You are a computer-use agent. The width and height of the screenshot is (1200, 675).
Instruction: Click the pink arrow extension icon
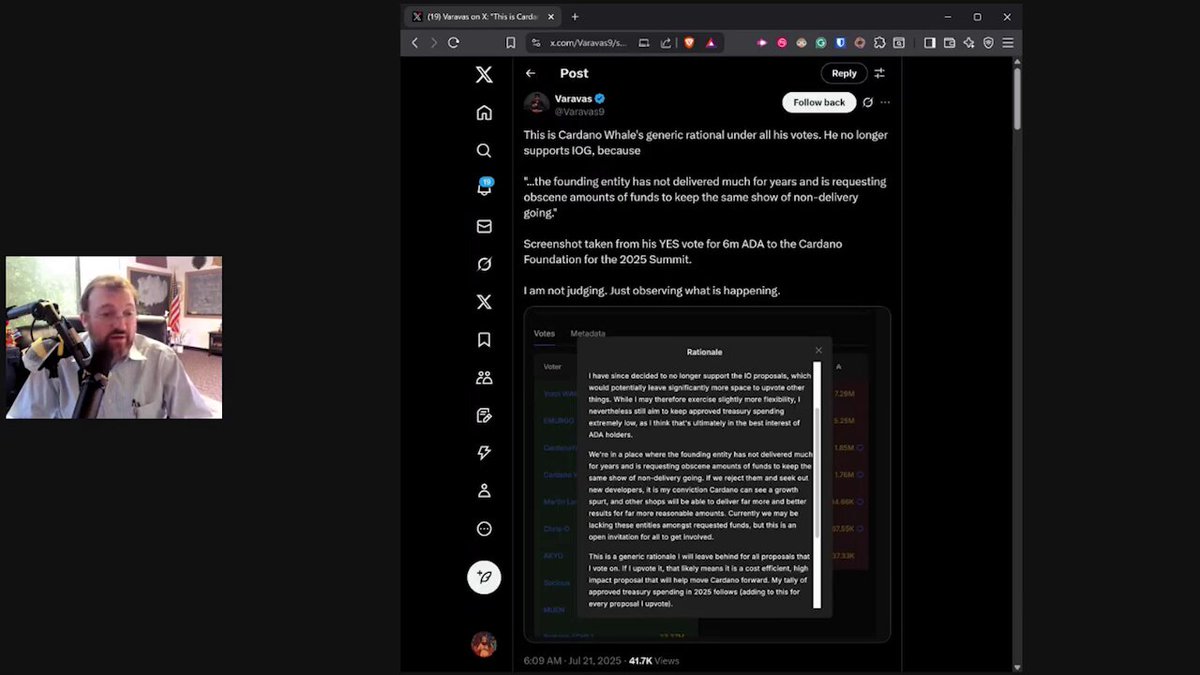coord(762,43)
